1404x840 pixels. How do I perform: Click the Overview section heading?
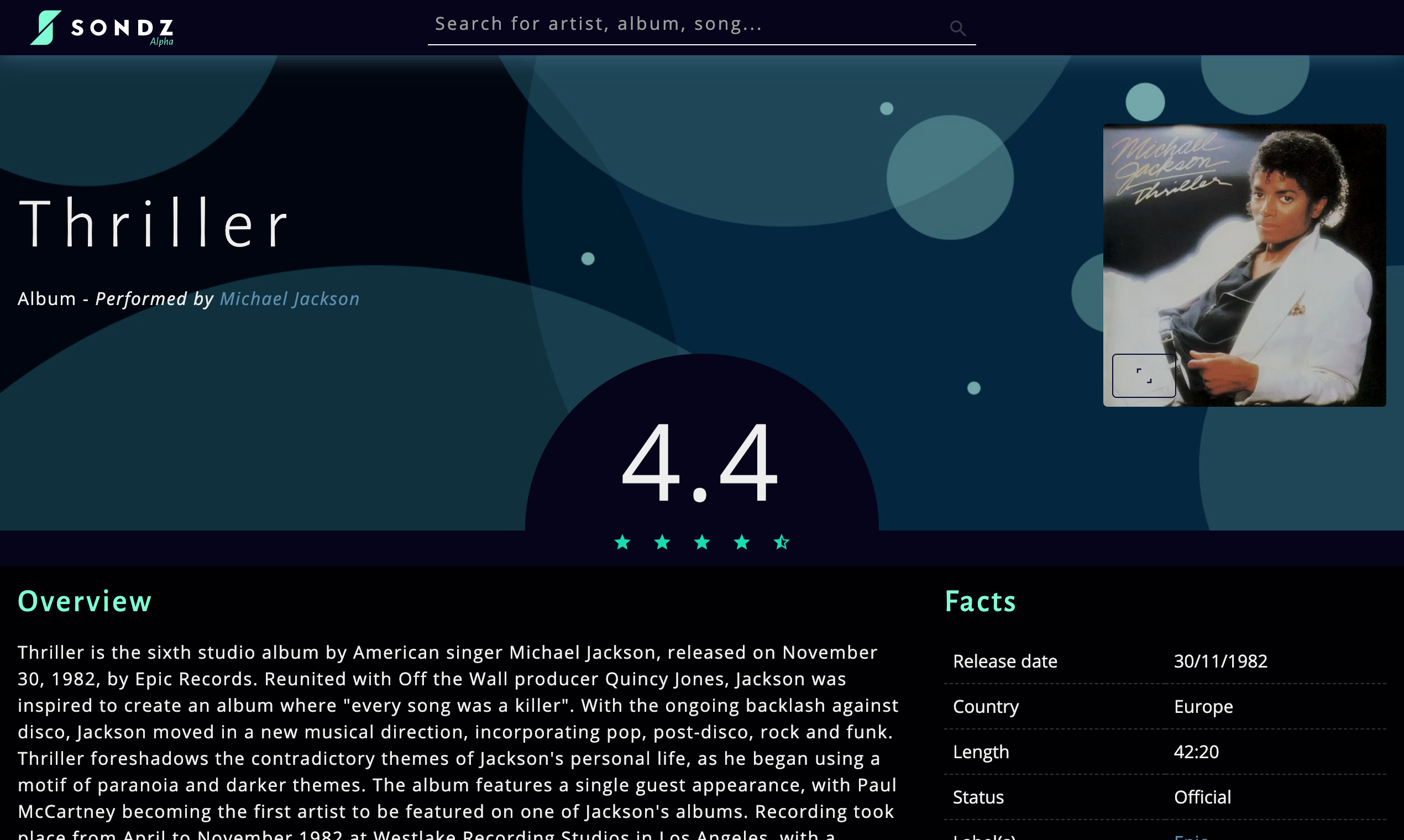click(85, 601)
